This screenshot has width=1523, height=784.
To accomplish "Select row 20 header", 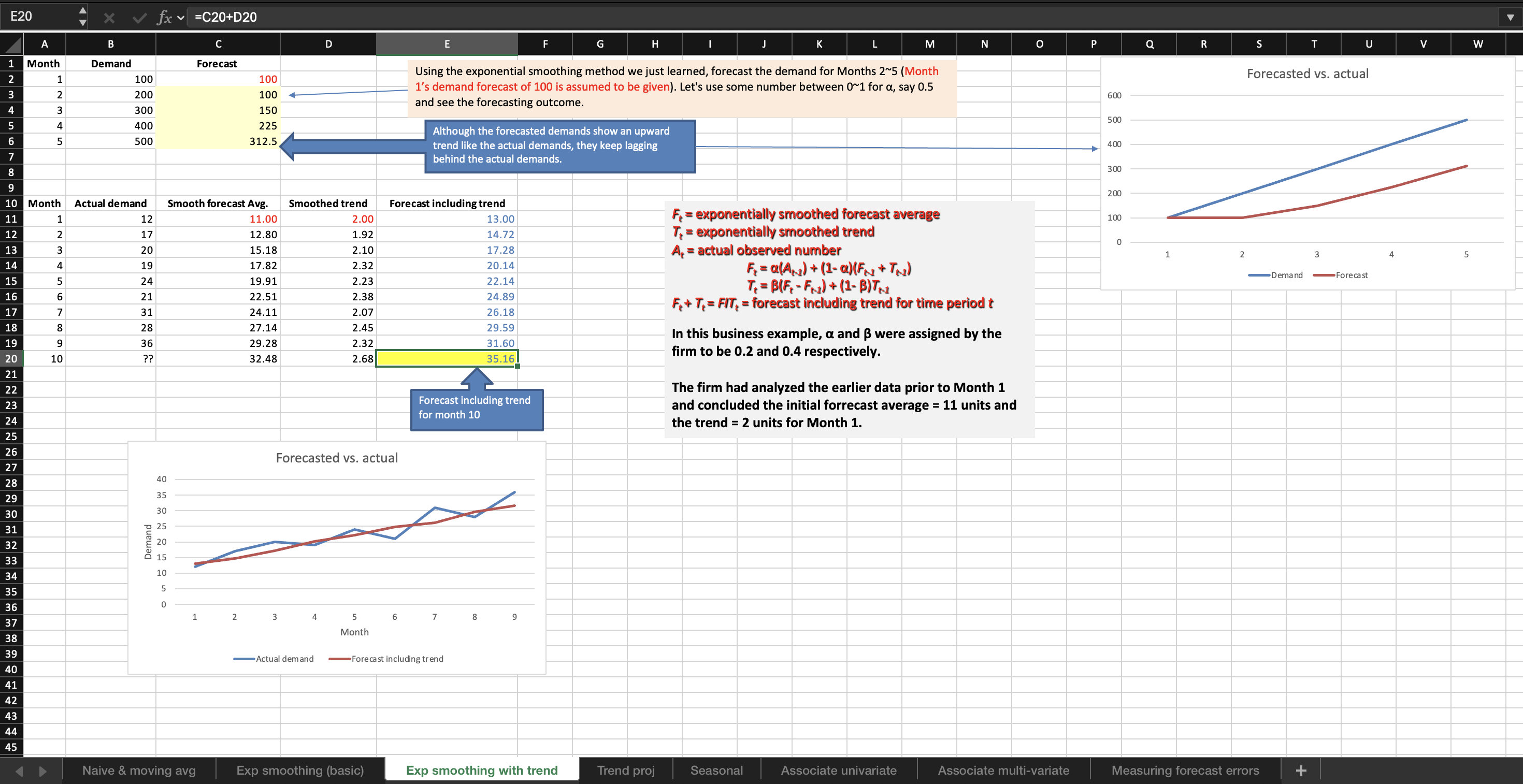I will 11,359.
